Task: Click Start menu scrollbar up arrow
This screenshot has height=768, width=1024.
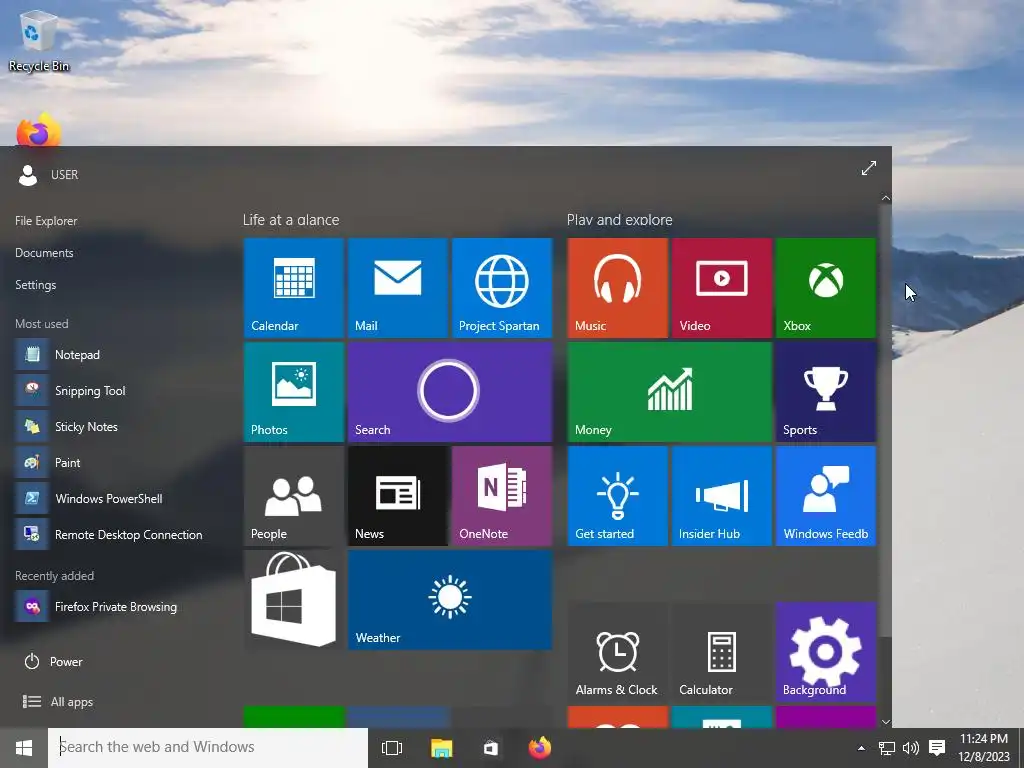Action: coord(886,197)
